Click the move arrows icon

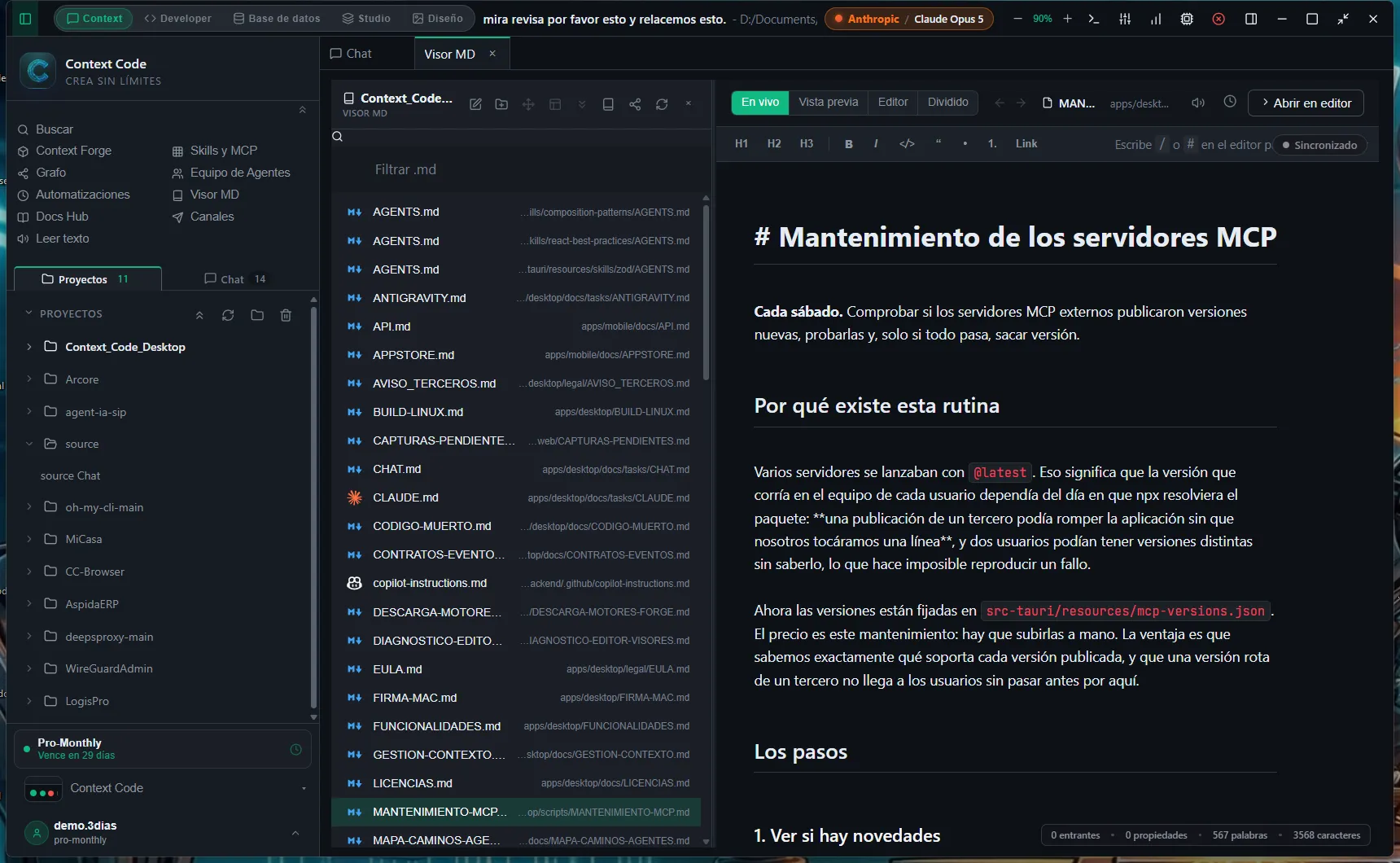point(528,104)
